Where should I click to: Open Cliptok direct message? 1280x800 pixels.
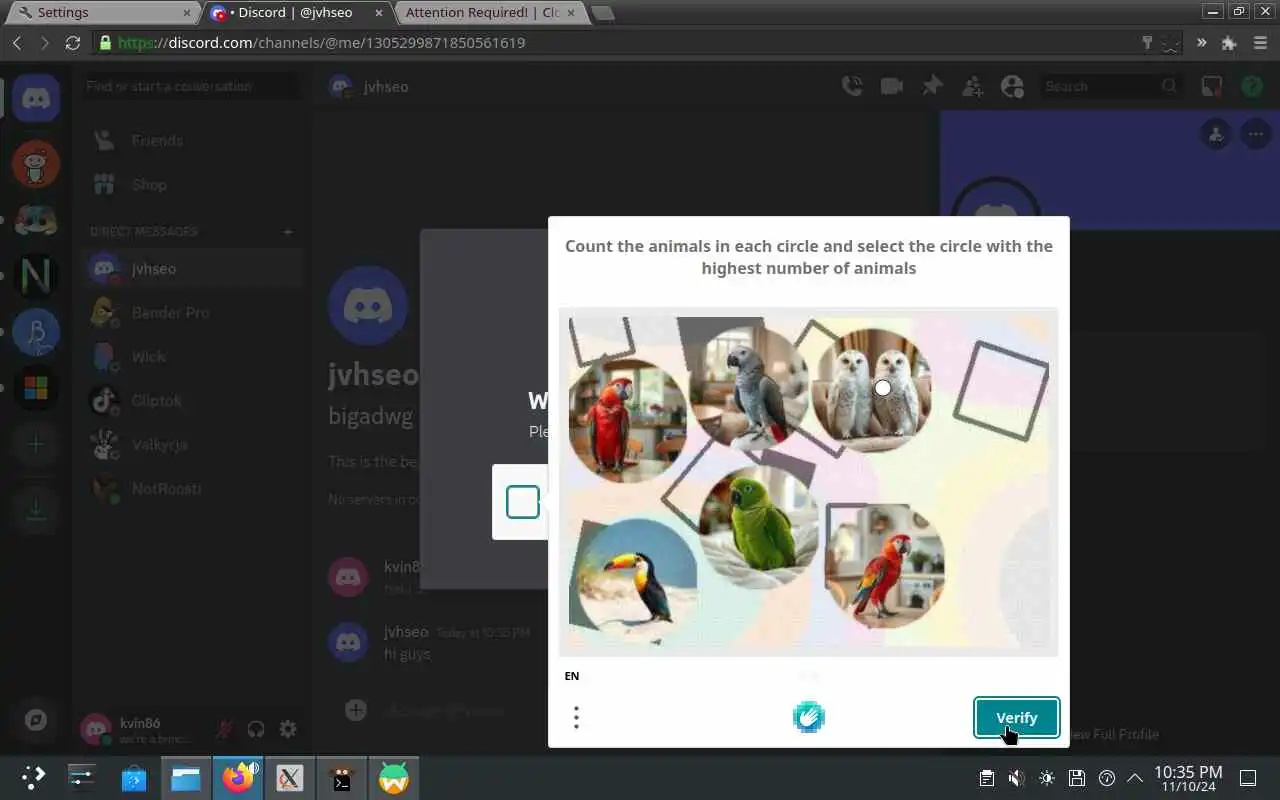tap(191, 401)
